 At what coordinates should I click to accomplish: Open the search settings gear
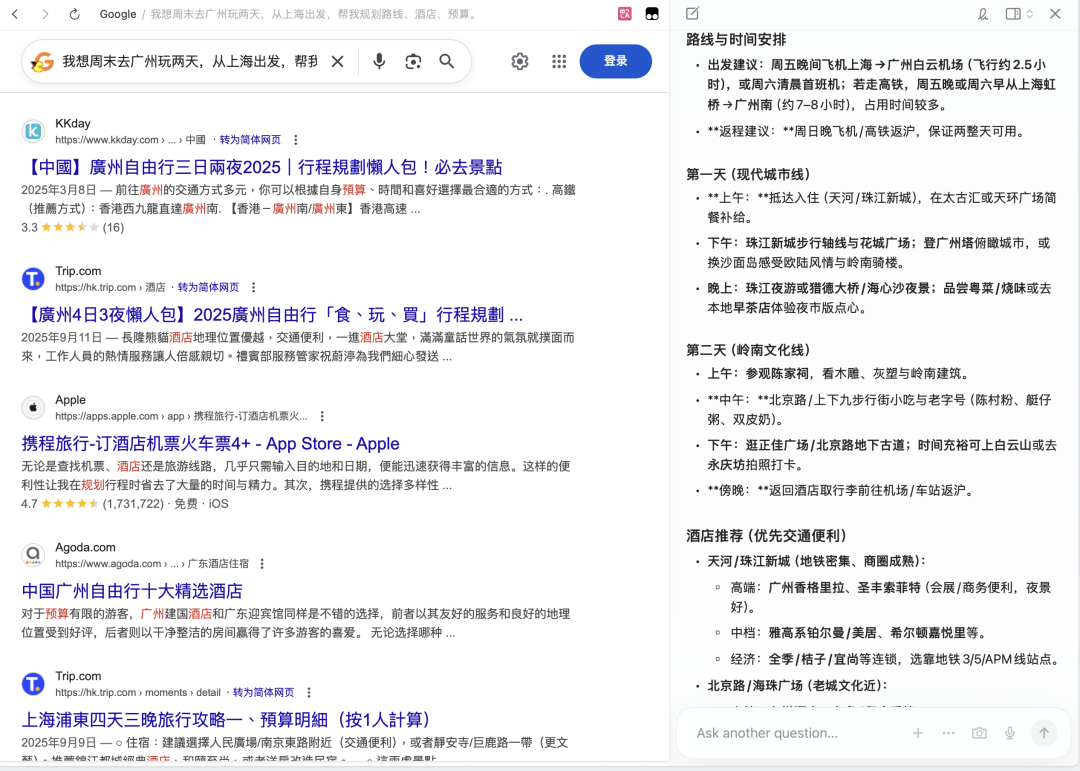click(x=520, y=61)
